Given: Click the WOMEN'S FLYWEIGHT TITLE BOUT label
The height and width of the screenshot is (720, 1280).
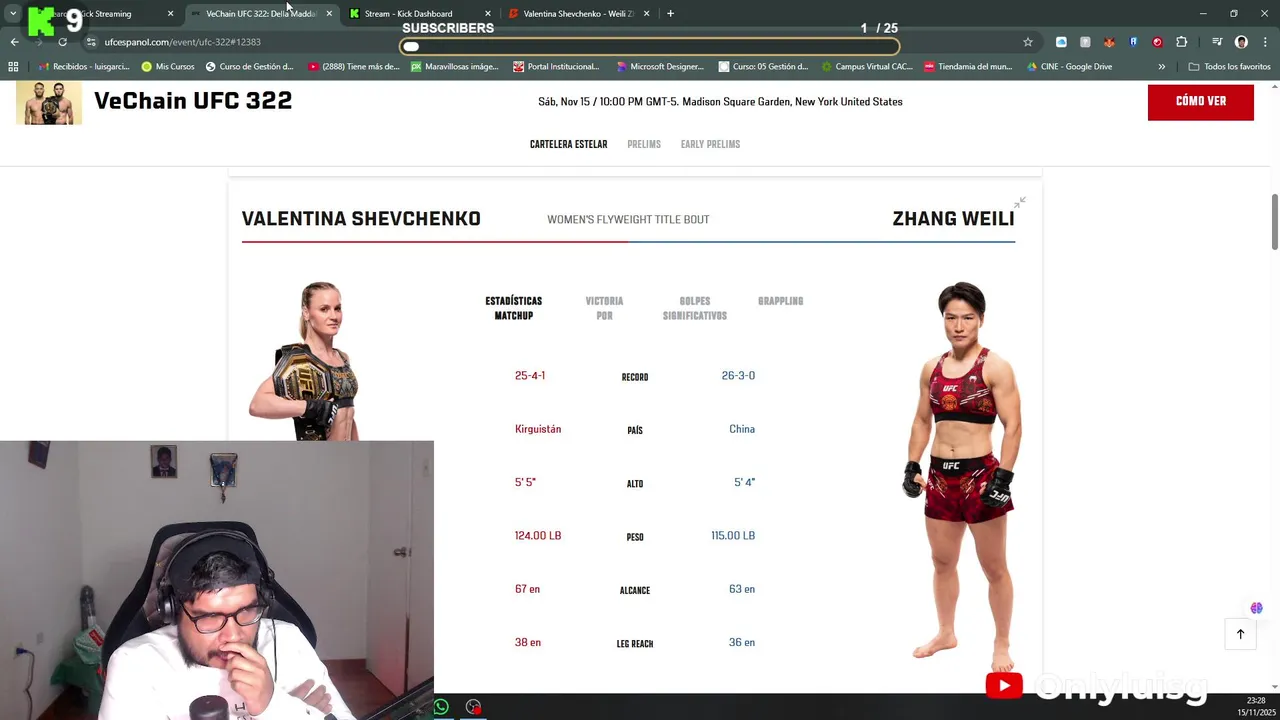Looking at the screenshot, I should [628, 220].
